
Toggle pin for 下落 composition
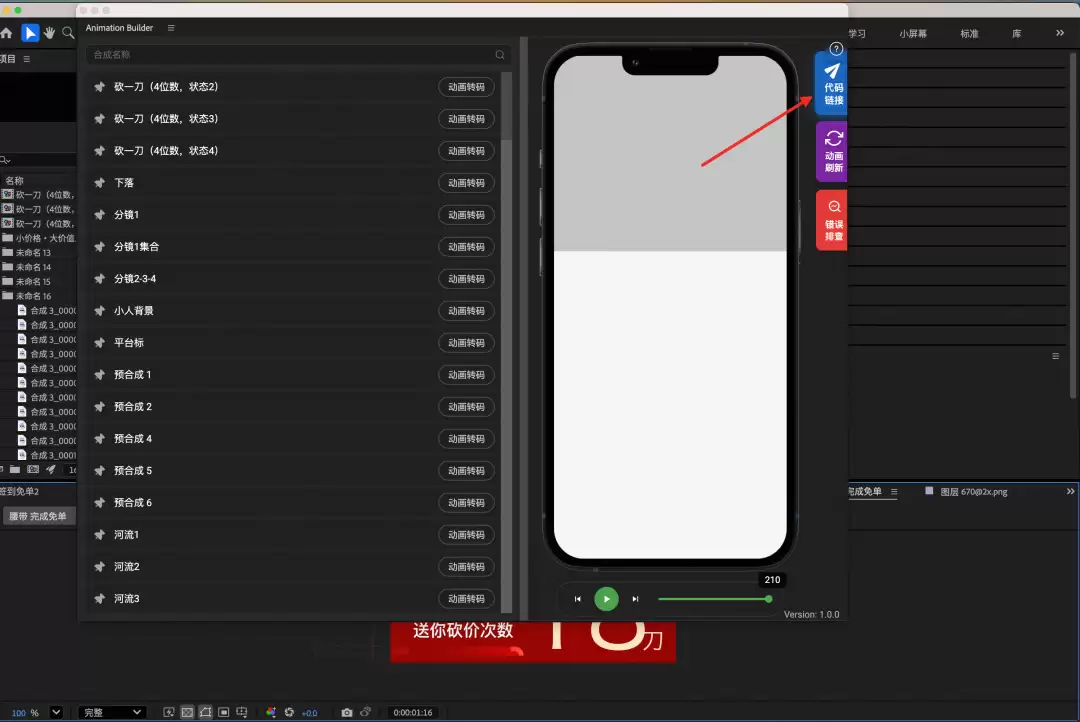100,183
